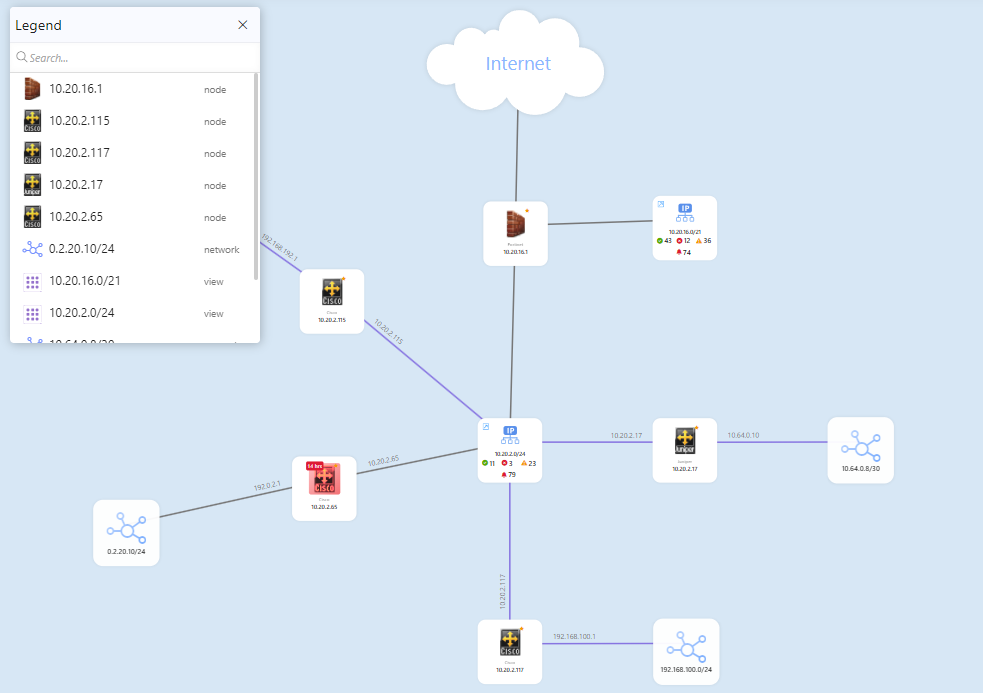Select Cisco icon for 10.20.2.65 in legend
This screenshot has width=983, height=693.
(x=32, y=217)
